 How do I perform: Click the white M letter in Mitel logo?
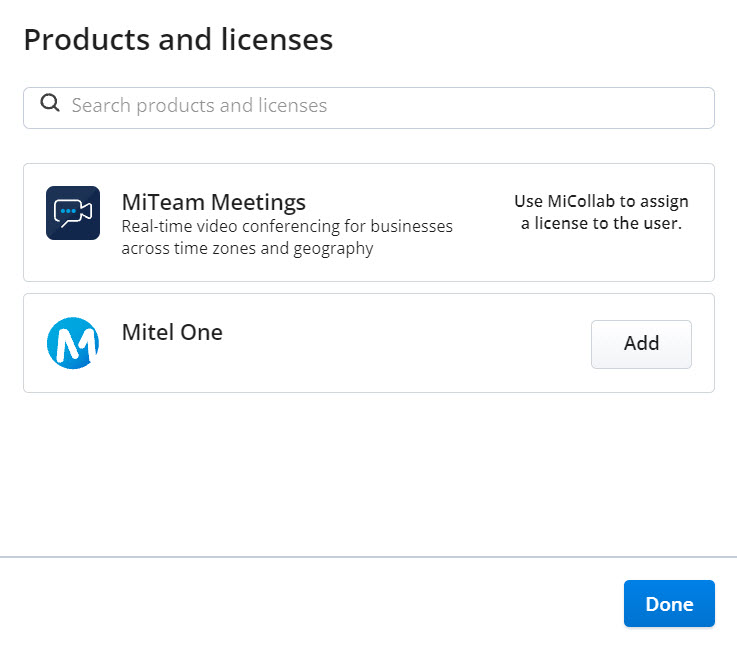73,344
